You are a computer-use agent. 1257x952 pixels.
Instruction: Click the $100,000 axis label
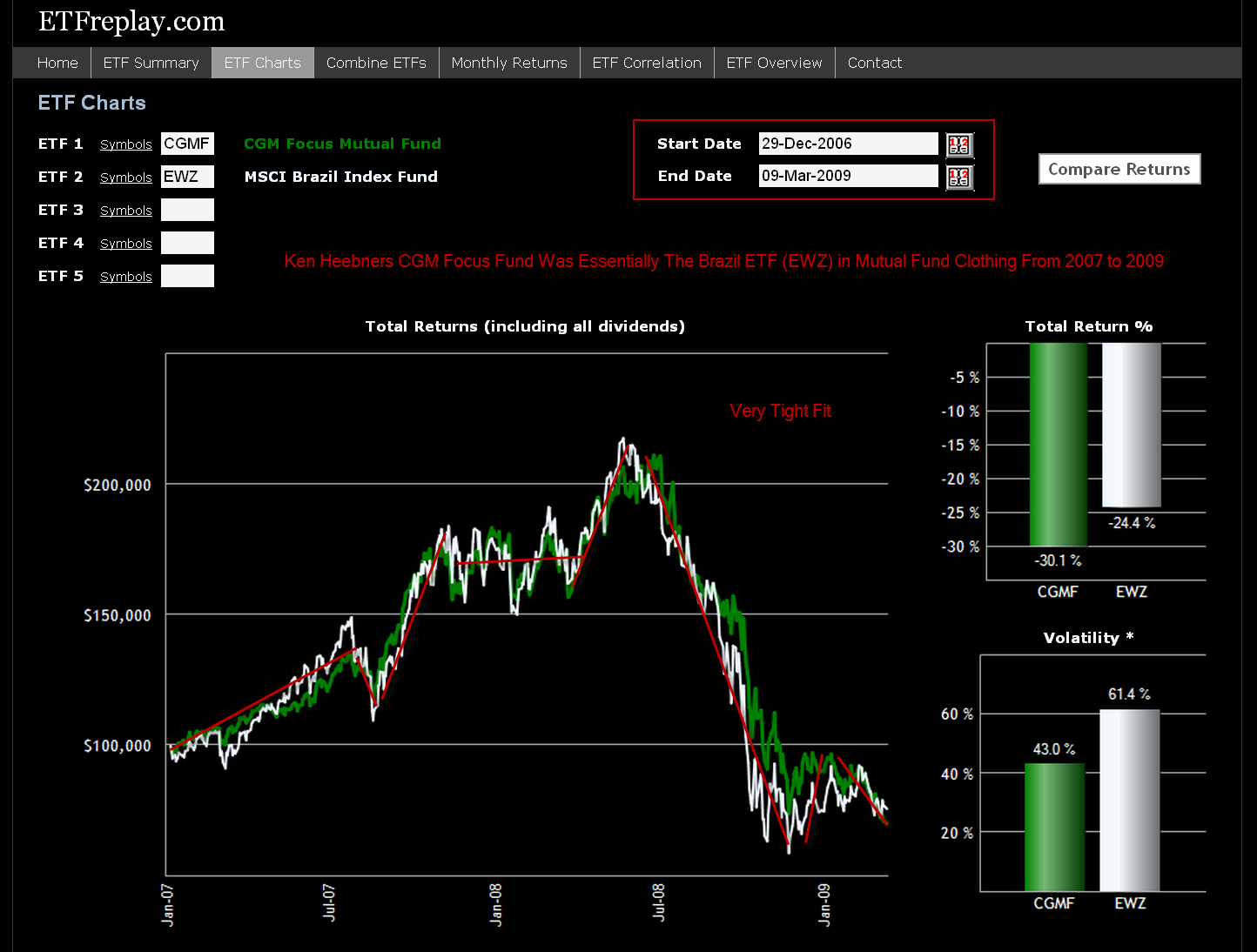tap(118, 747)
